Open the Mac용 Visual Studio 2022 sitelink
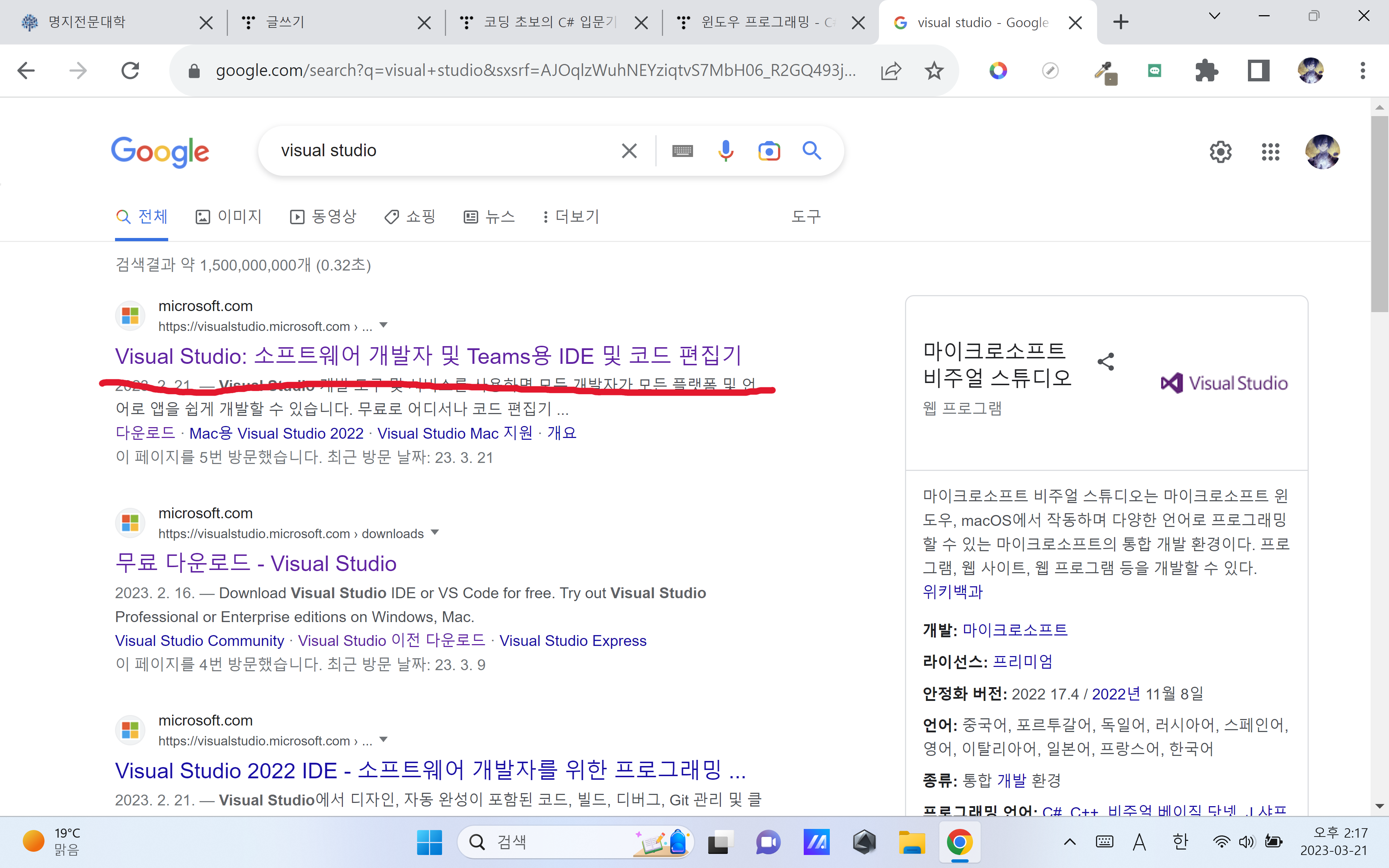 pos(276,433)
